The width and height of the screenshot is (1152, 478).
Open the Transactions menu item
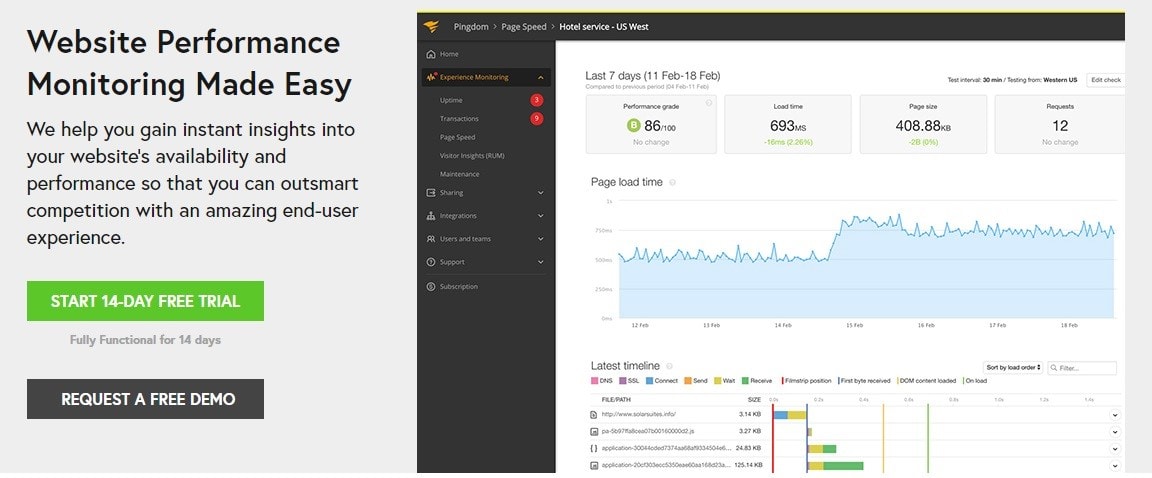click(459, 118)
